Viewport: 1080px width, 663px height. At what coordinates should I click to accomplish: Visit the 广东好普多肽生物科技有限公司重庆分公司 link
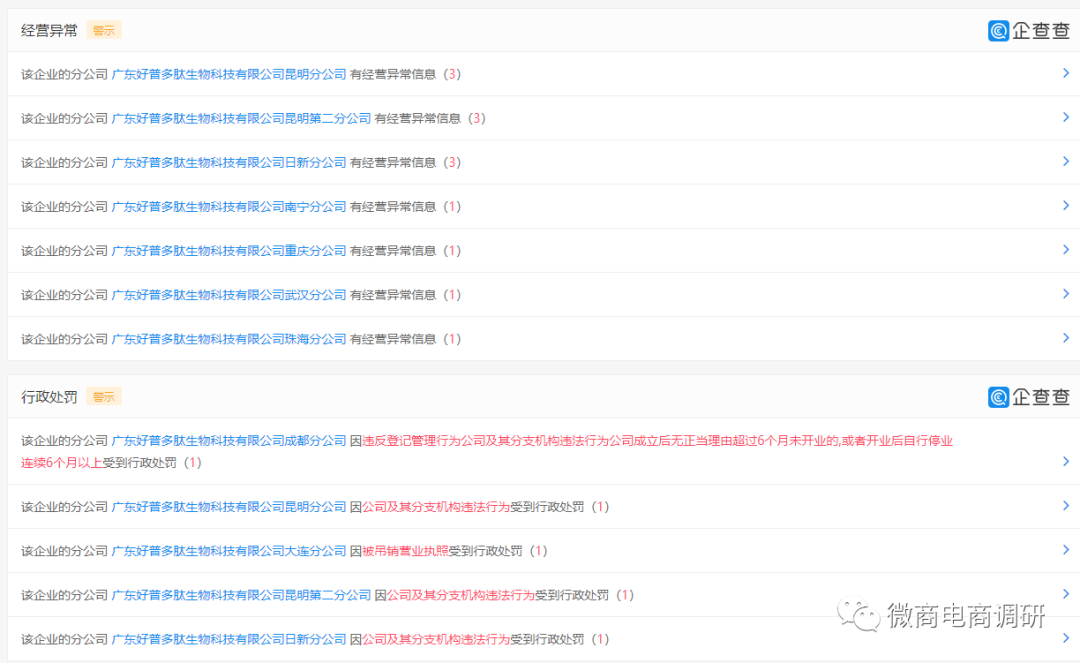229,251
